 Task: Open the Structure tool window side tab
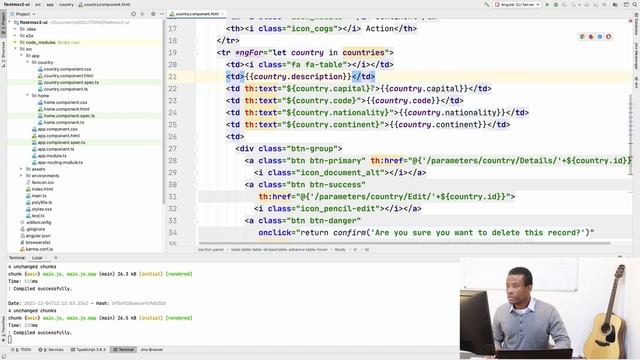tap(3, 55)
